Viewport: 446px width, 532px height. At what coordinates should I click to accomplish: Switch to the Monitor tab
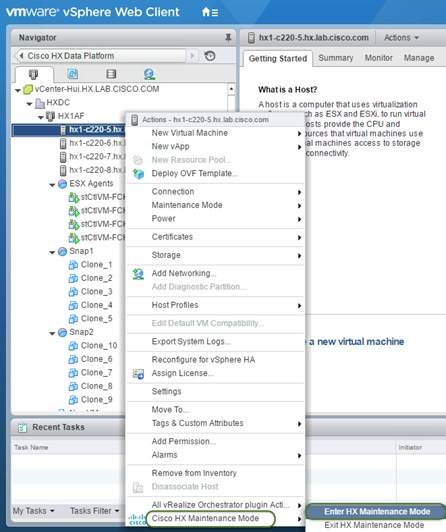(x=379, y=58)
